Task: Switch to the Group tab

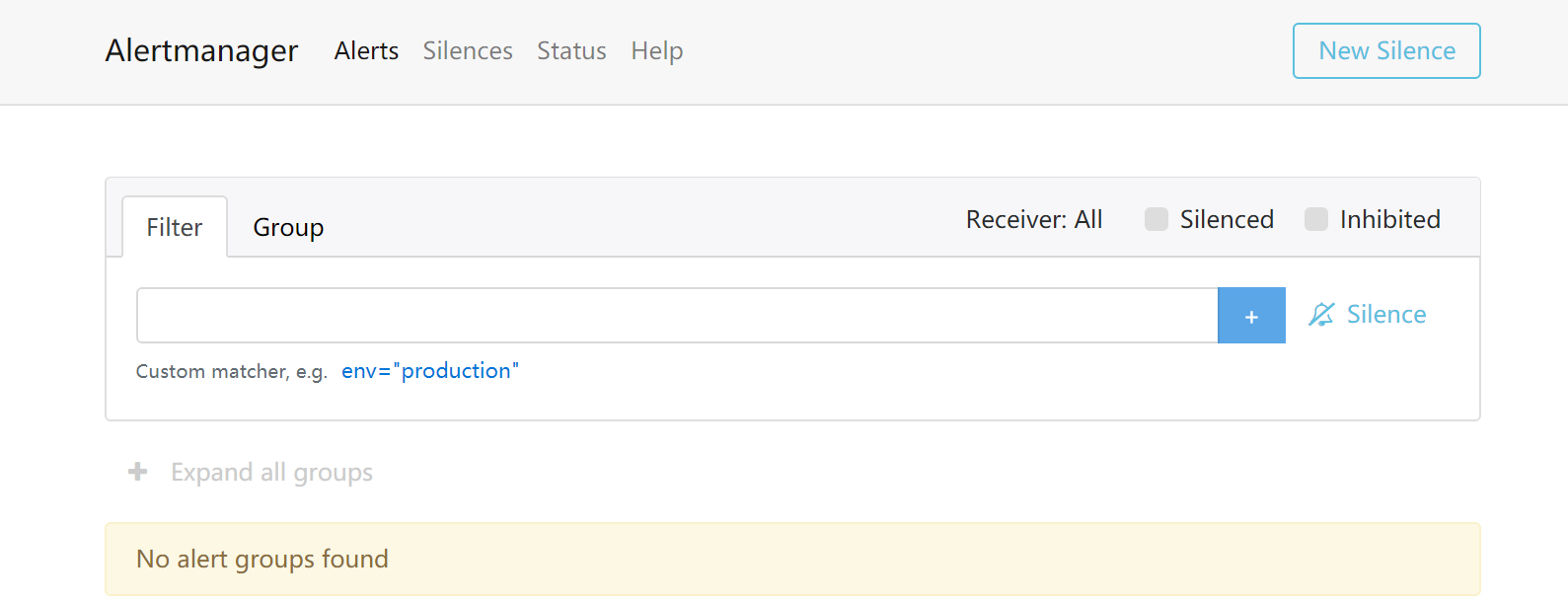Action: click(x=288, y=227)
